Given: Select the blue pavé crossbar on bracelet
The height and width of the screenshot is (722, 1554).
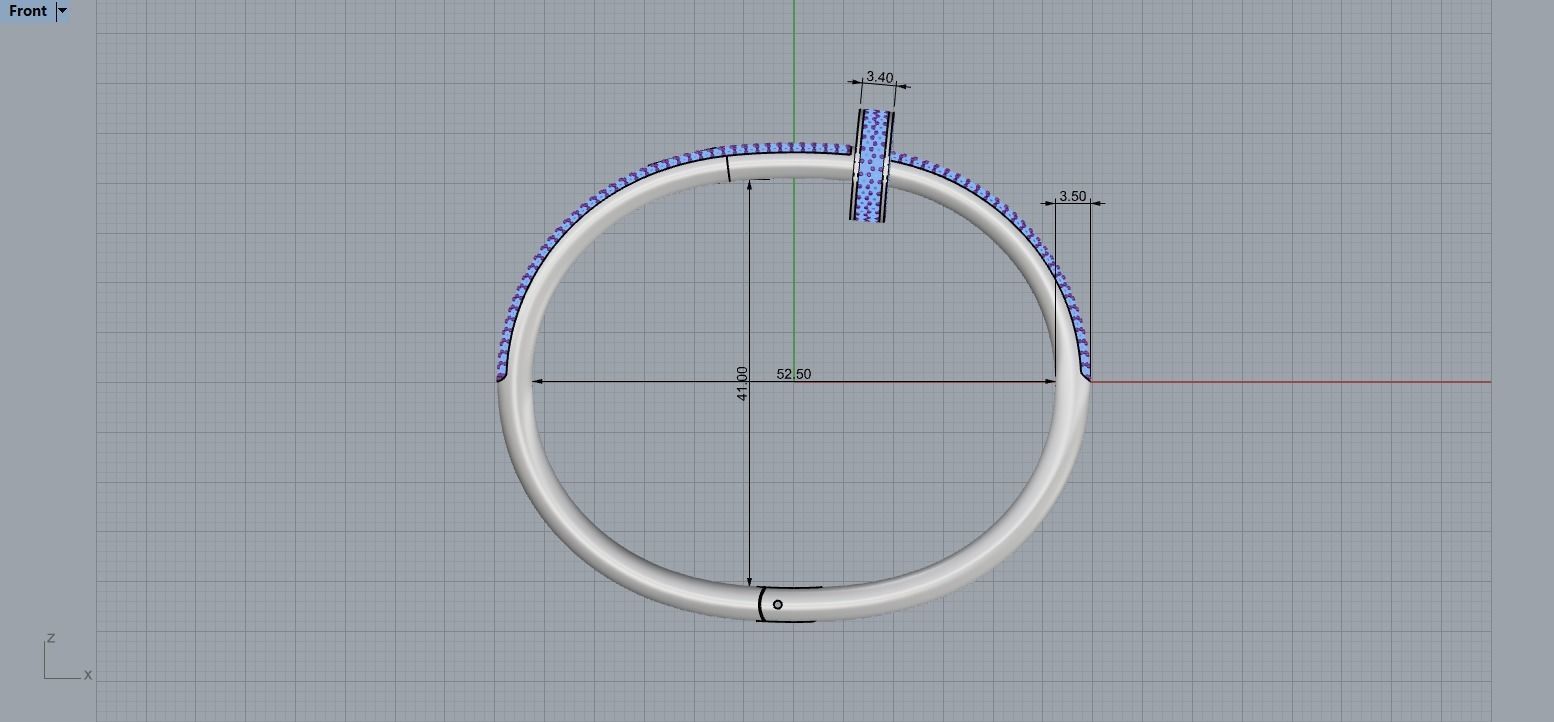Looking at the screenshot, I should (873, 165).
